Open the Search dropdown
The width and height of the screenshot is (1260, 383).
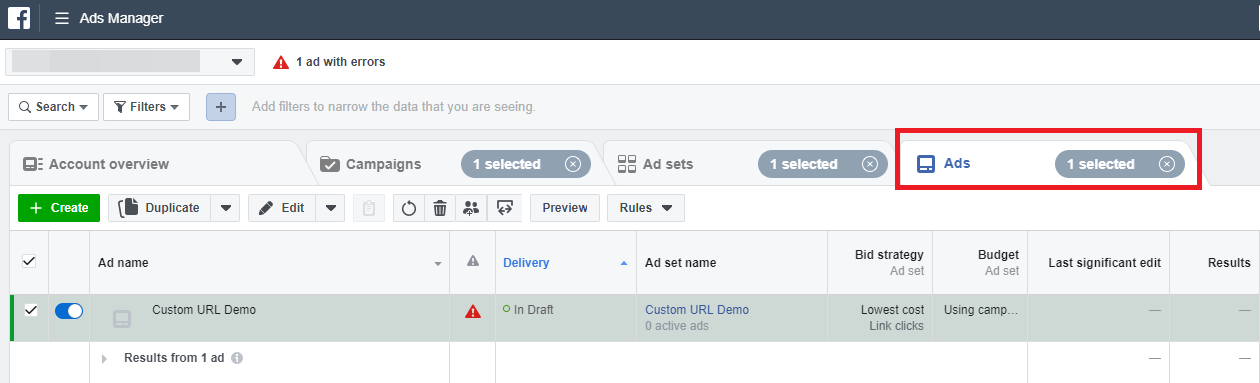click(x=53, y=107)
